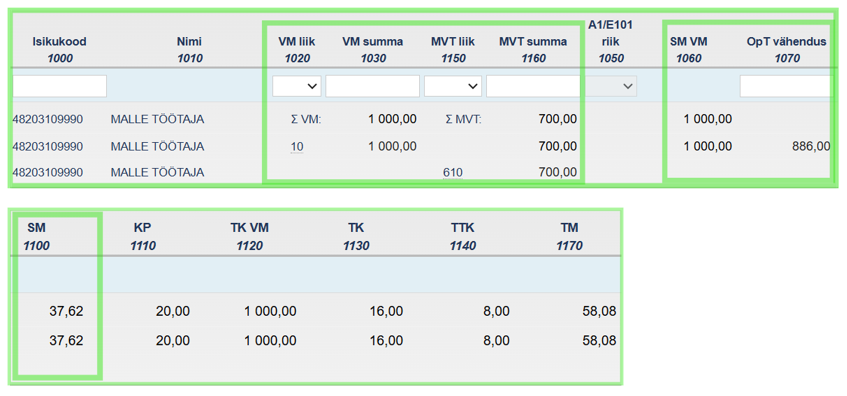Viewport: 847px width, 396px height.
Task: Select the MVT liik 1150 header
Action: pyautogui.click(x=453, y=50)
